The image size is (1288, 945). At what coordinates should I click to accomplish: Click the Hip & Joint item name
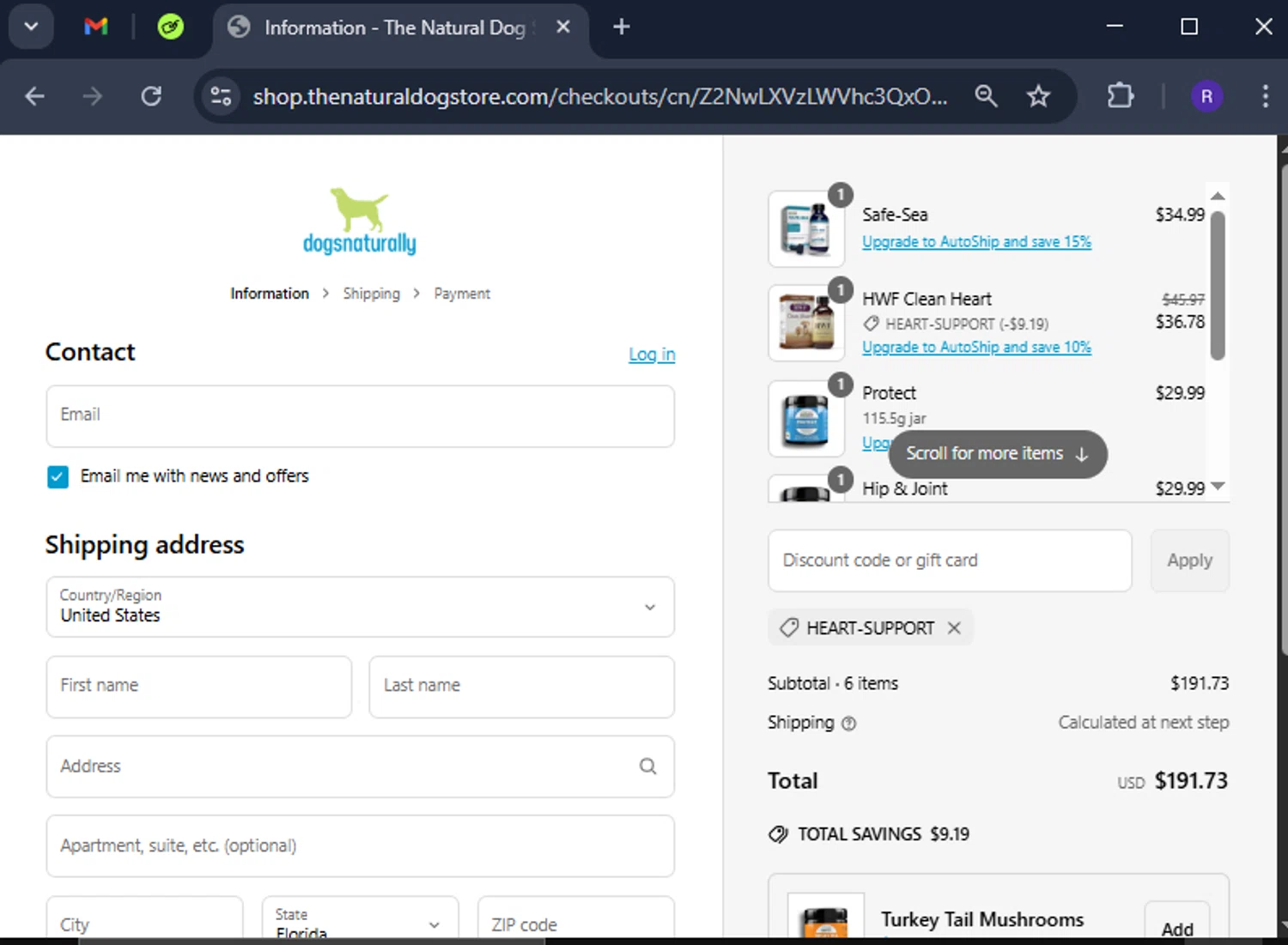coord(905,489)
